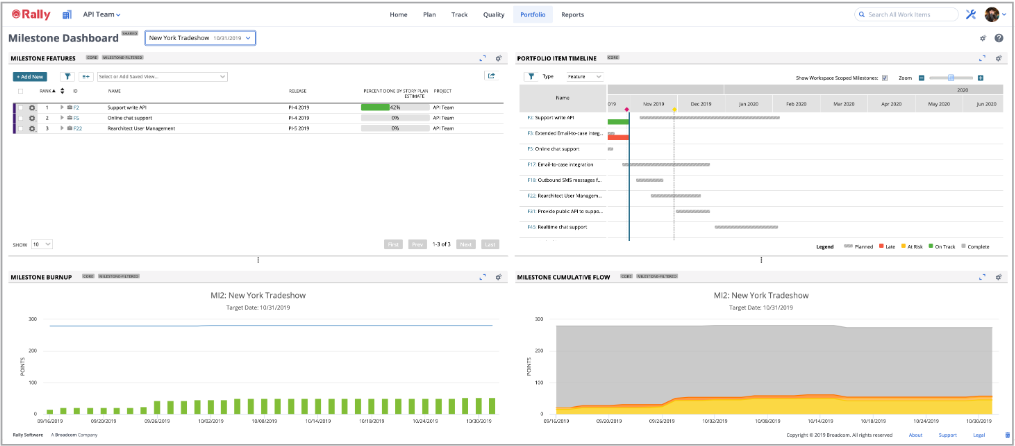Maximize the Milestone Burnup panel

point(482,276)
